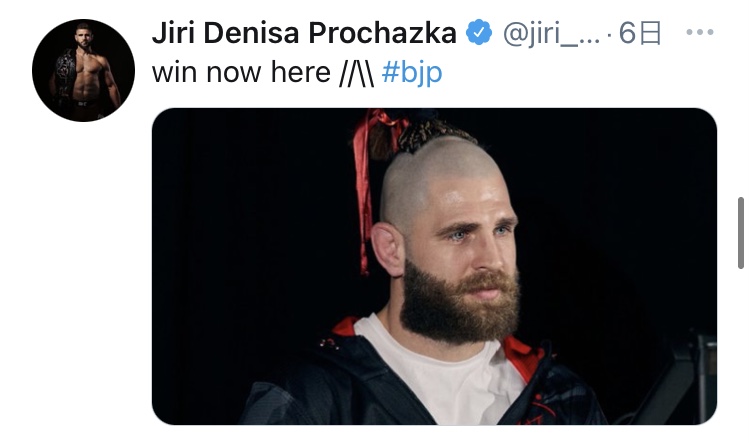Open the tweet's 6日 timestamp
Screen dimensions: 750x443
(x=640, y=33)
